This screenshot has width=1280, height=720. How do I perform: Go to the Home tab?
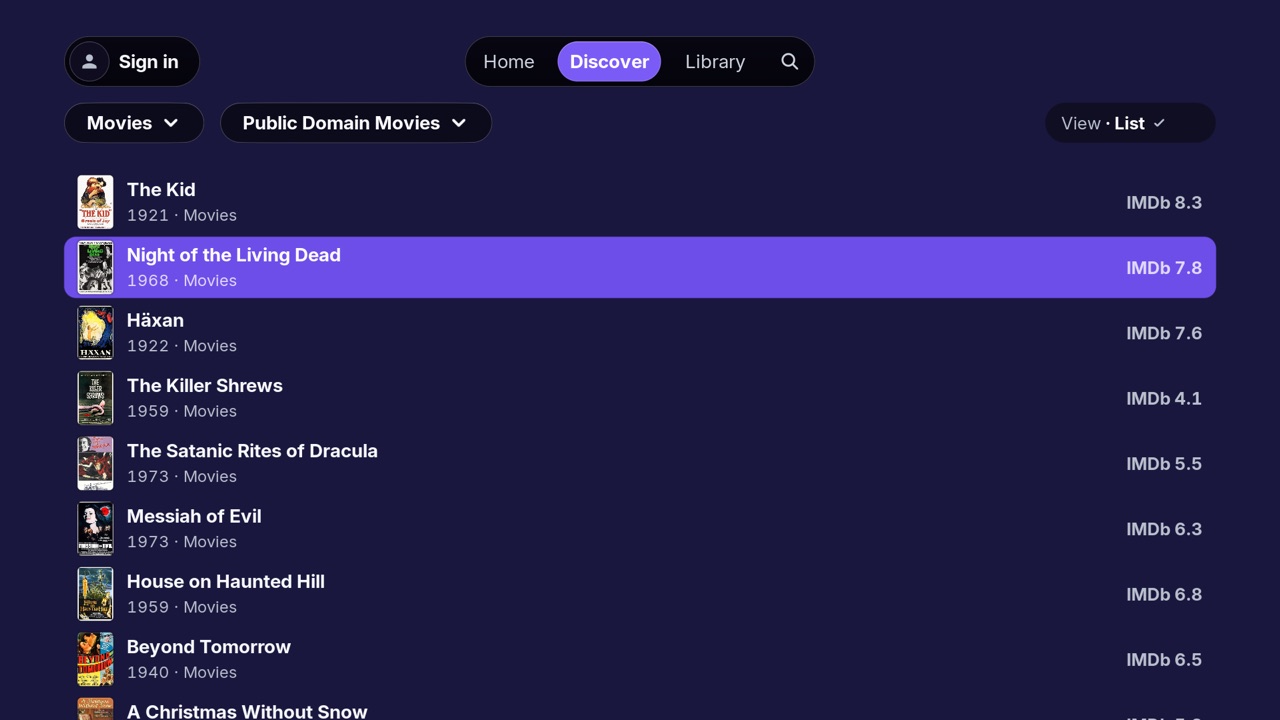pyautogui.click(x=509, y=61)
